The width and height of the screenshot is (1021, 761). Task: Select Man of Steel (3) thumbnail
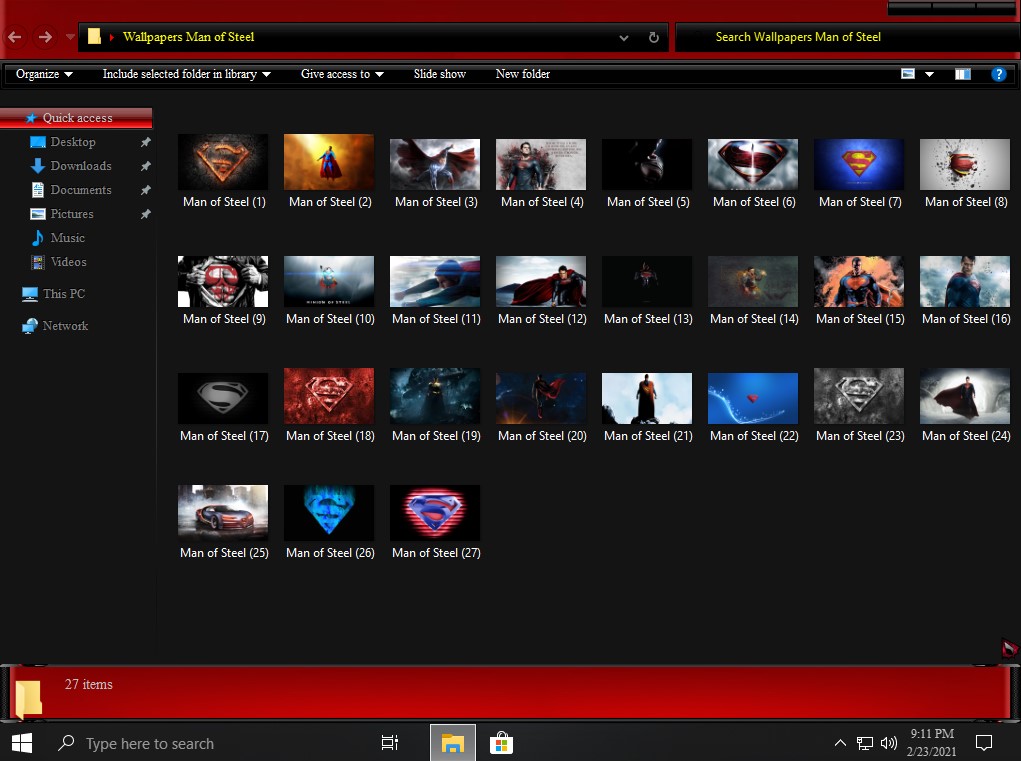(435, 164)
